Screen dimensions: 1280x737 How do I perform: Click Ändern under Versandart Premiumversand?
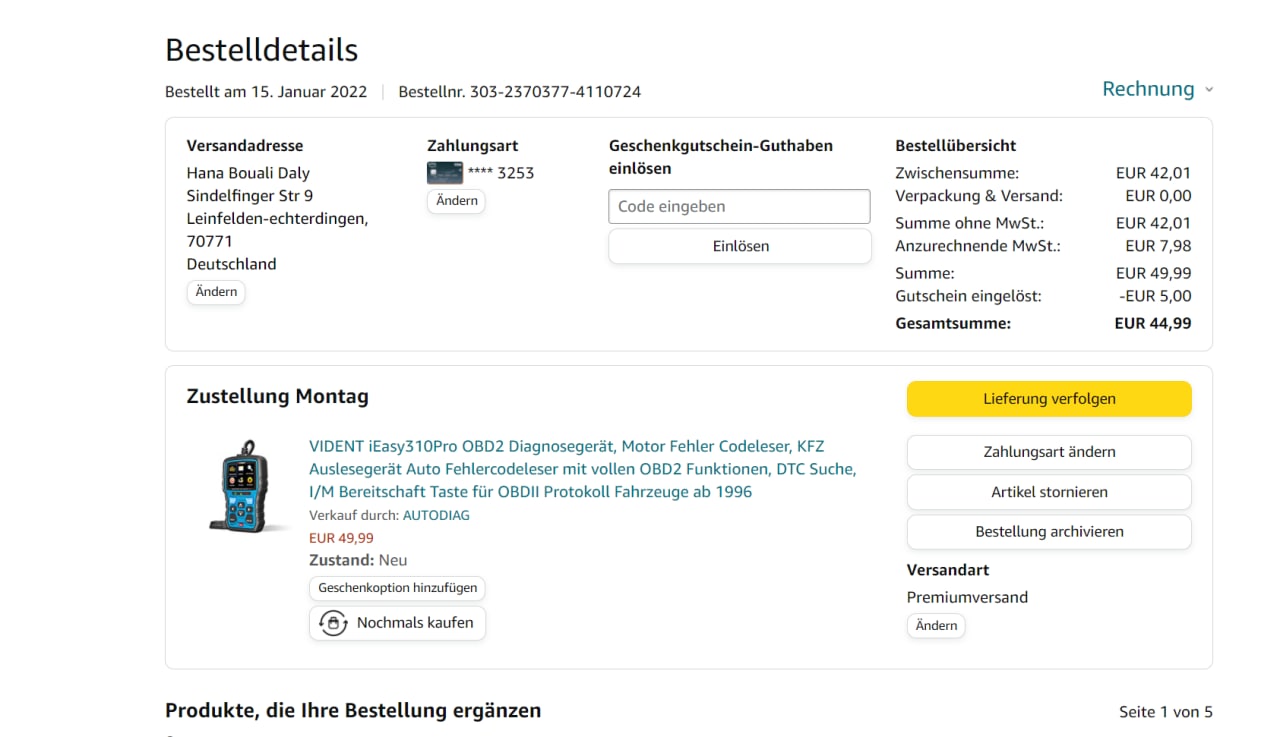(936, 626)
